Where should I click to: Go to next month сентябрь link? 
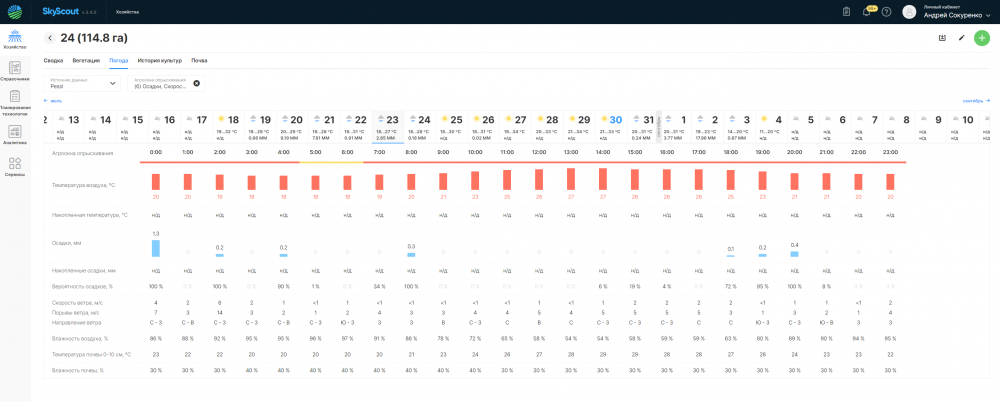tap(976, 101)
